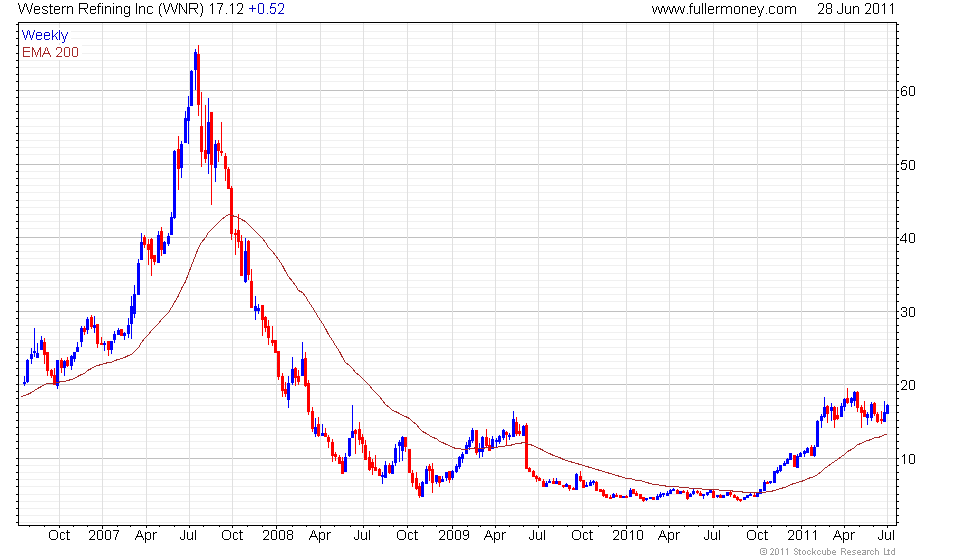Click the 50 price axis label
The image size is (980, 560).
tap(908, 165)
